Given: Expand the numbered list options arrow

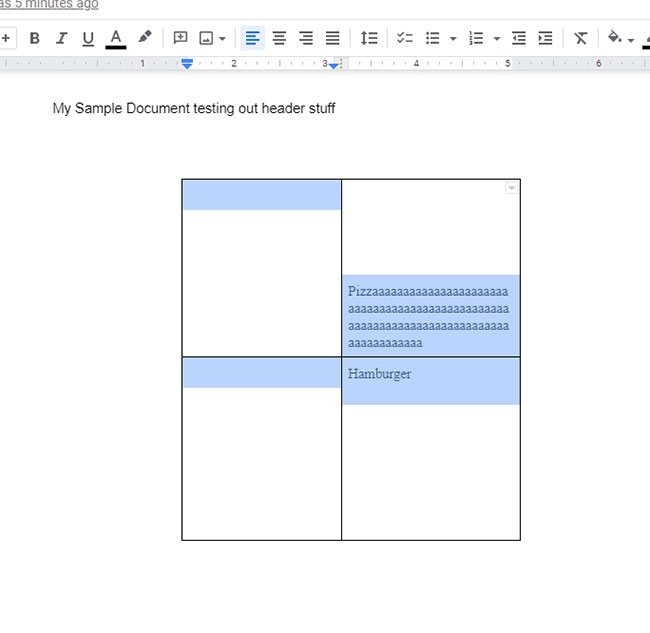Looking at the screenshot, I should [x=497, y=39].
